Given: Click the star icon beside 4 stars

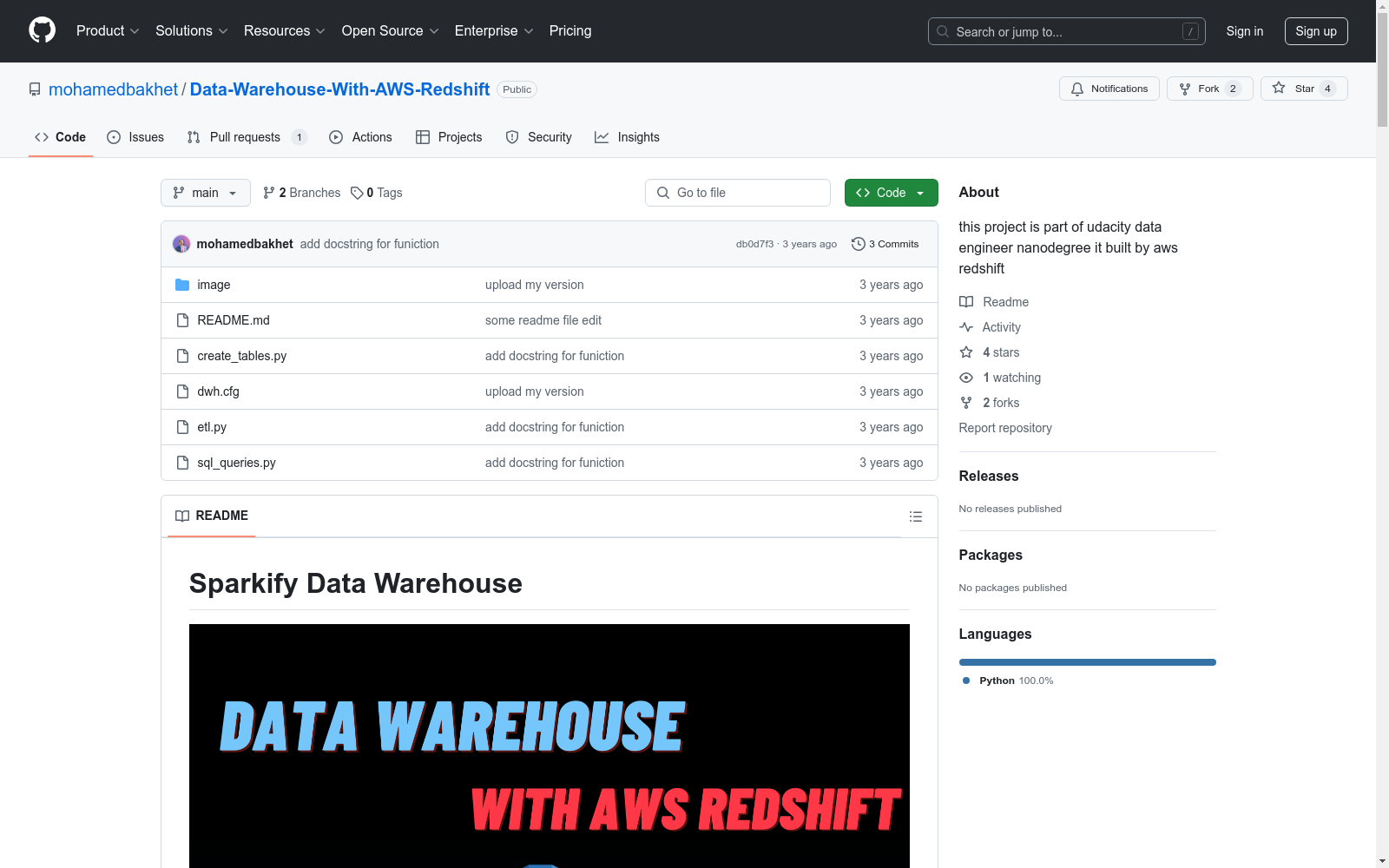Looking at the screenshot, I should click(966, 352).
